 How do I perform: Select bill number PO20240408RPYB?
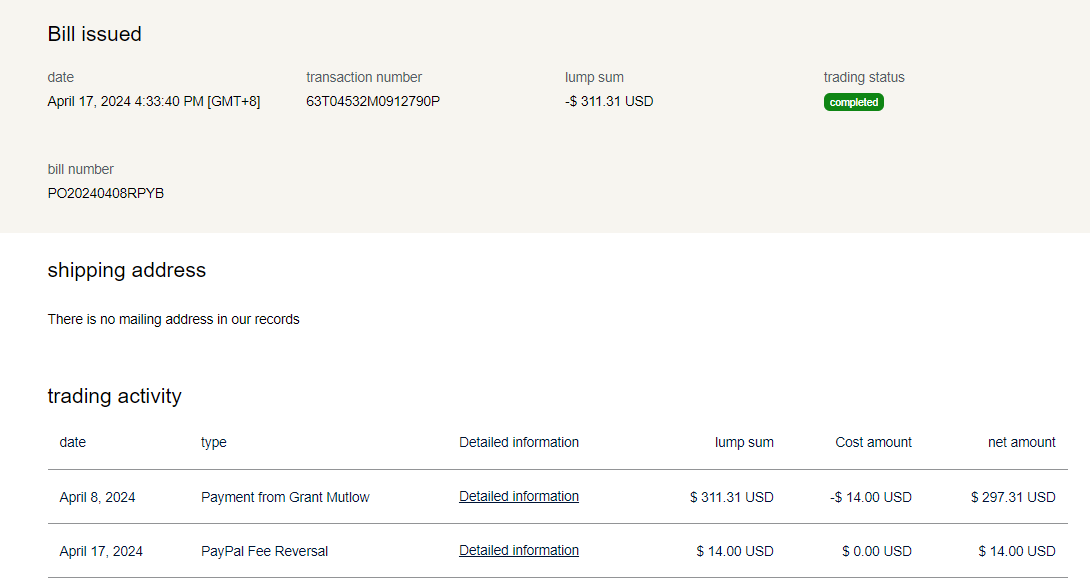pyautogui.click(x=106, y=193)
